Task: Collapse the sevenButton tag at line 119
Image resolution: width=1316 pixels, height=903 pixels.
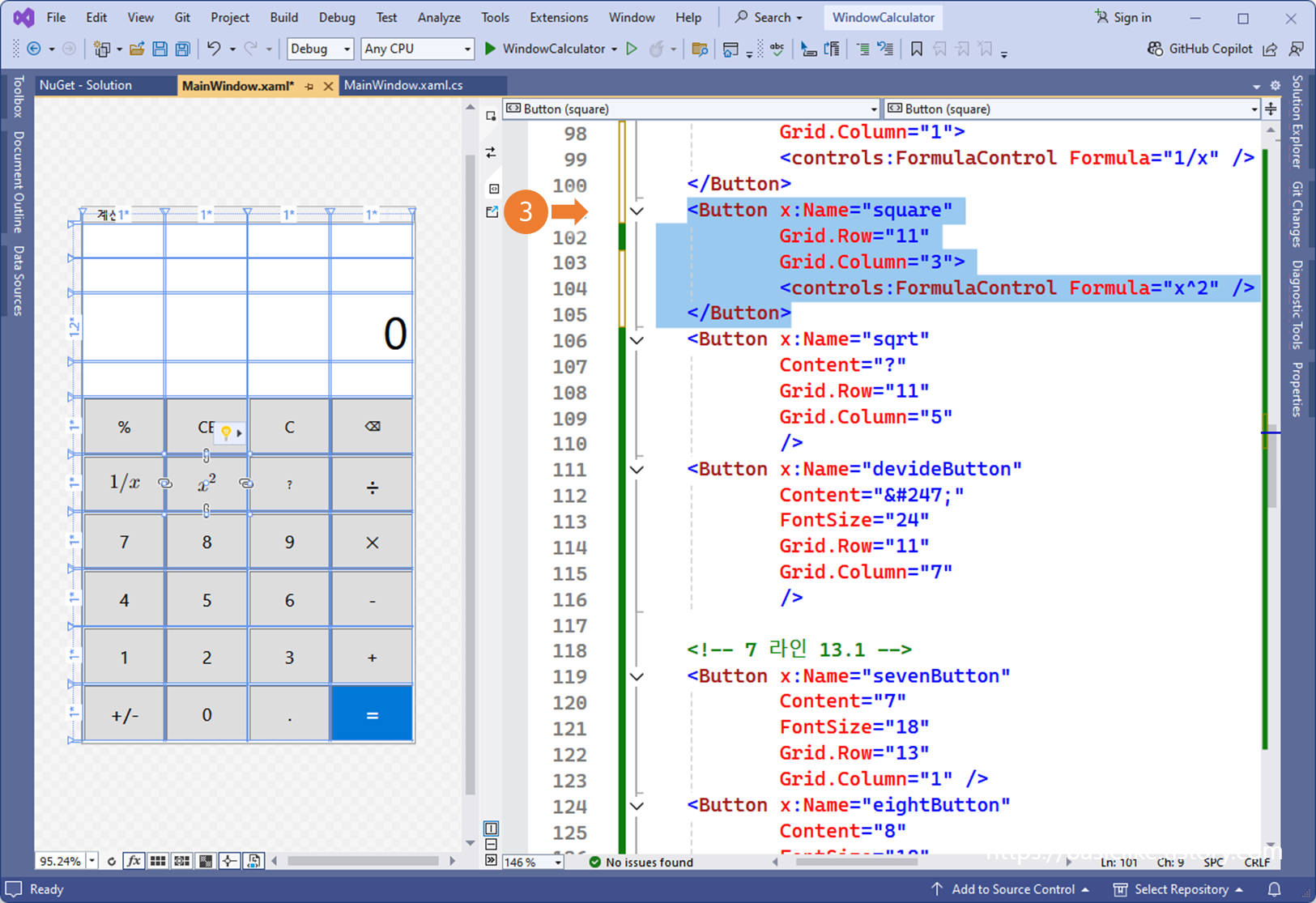Action: click(x=637, y=676)
